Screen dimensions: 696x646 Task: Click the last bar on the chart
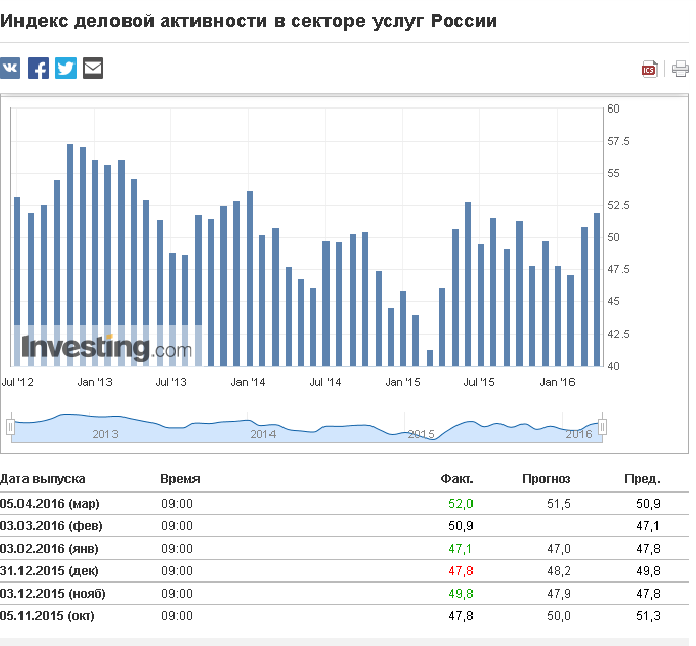tap(597, 289)
